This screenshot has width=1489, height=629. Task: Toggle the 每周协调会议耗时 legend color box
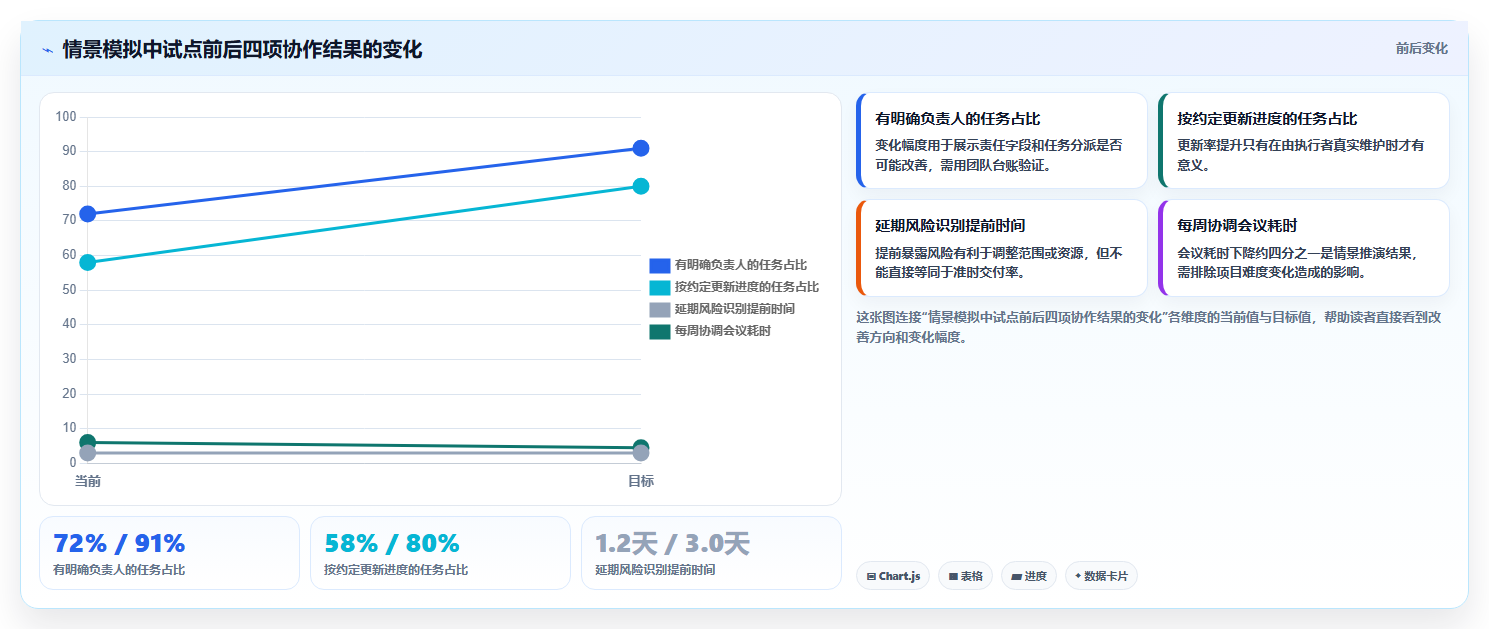[x=659, y=331]
